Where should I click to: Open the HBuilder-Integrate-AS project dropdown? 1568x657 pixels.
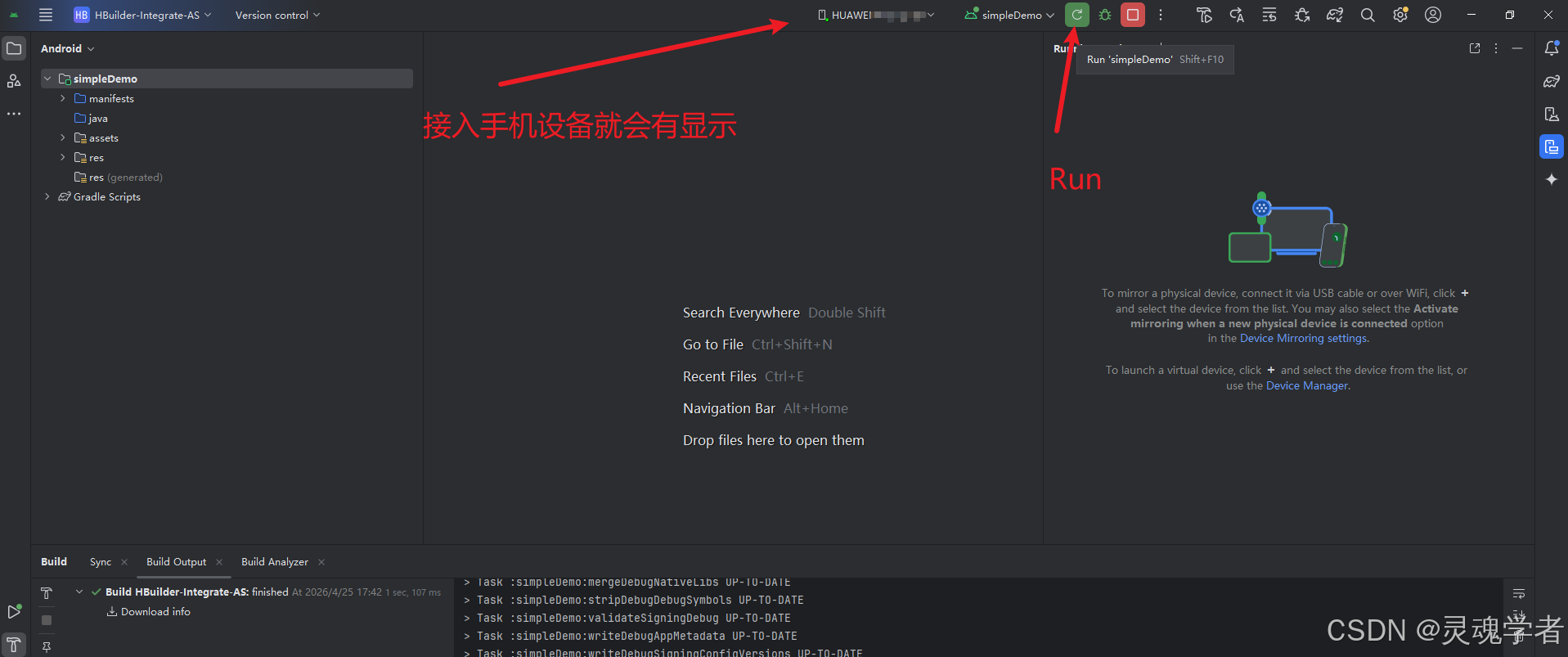coord(143,15)
